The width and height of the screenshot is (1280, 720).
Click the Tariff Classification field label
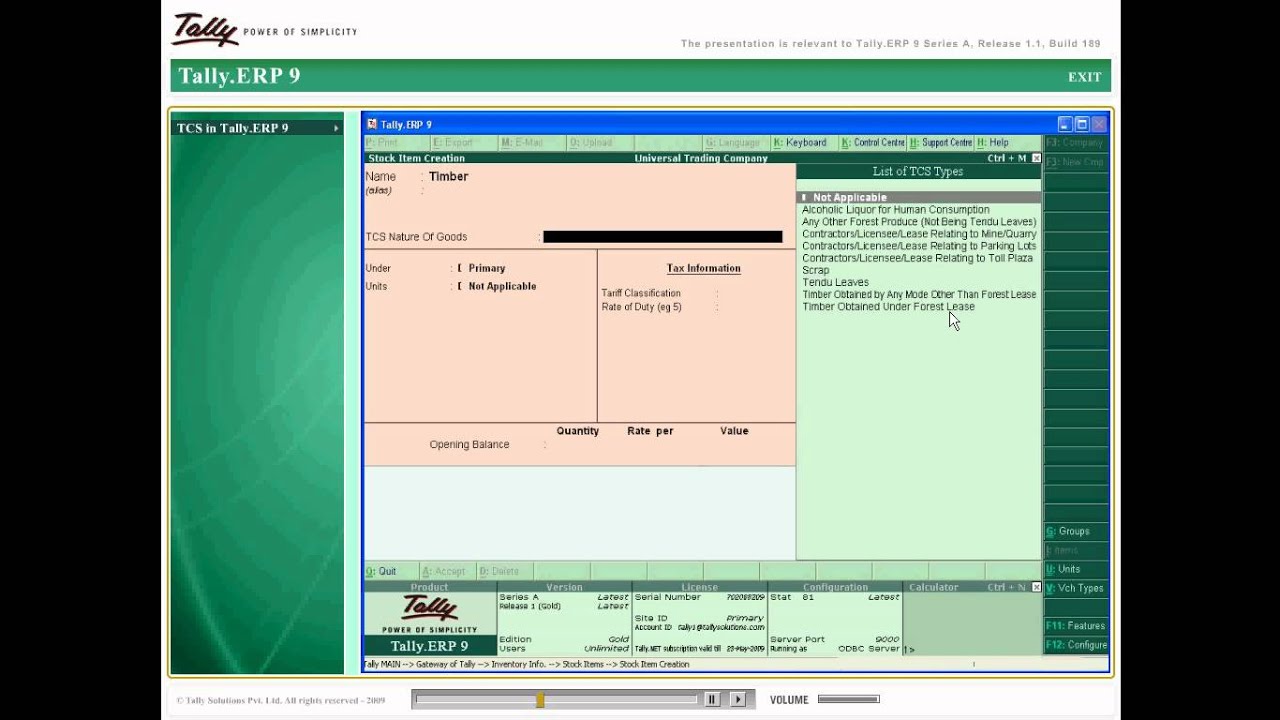pyautogui.click(x=641, y=294)
